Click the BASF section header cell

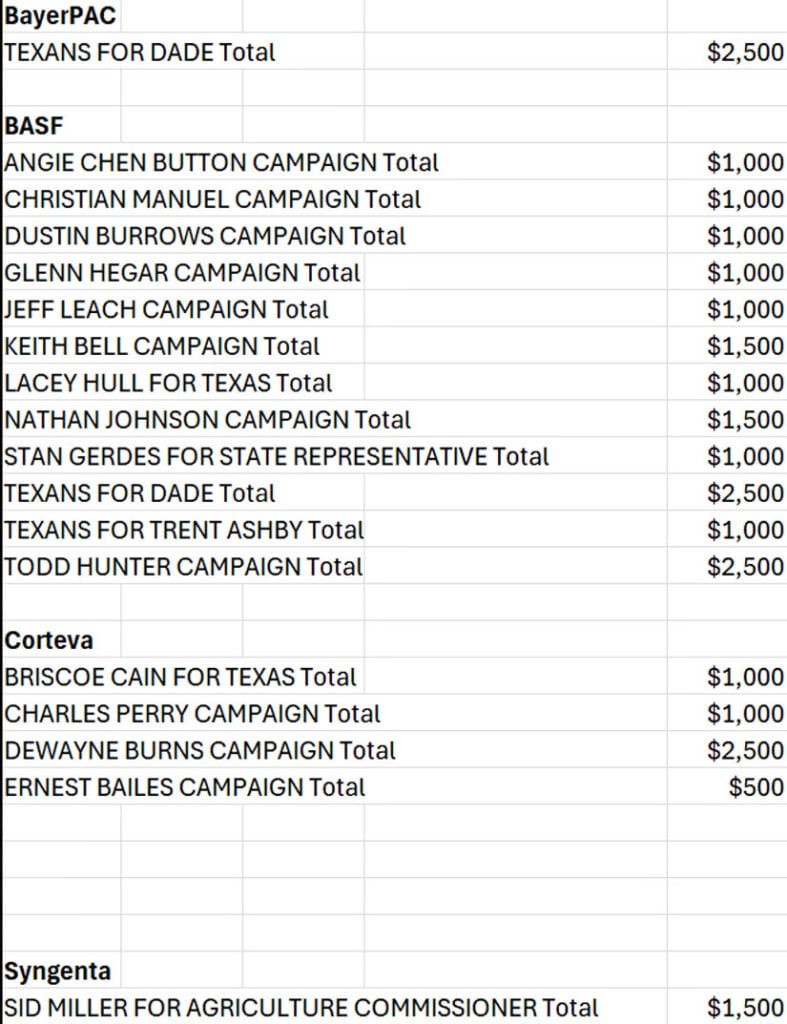(34, 125)
